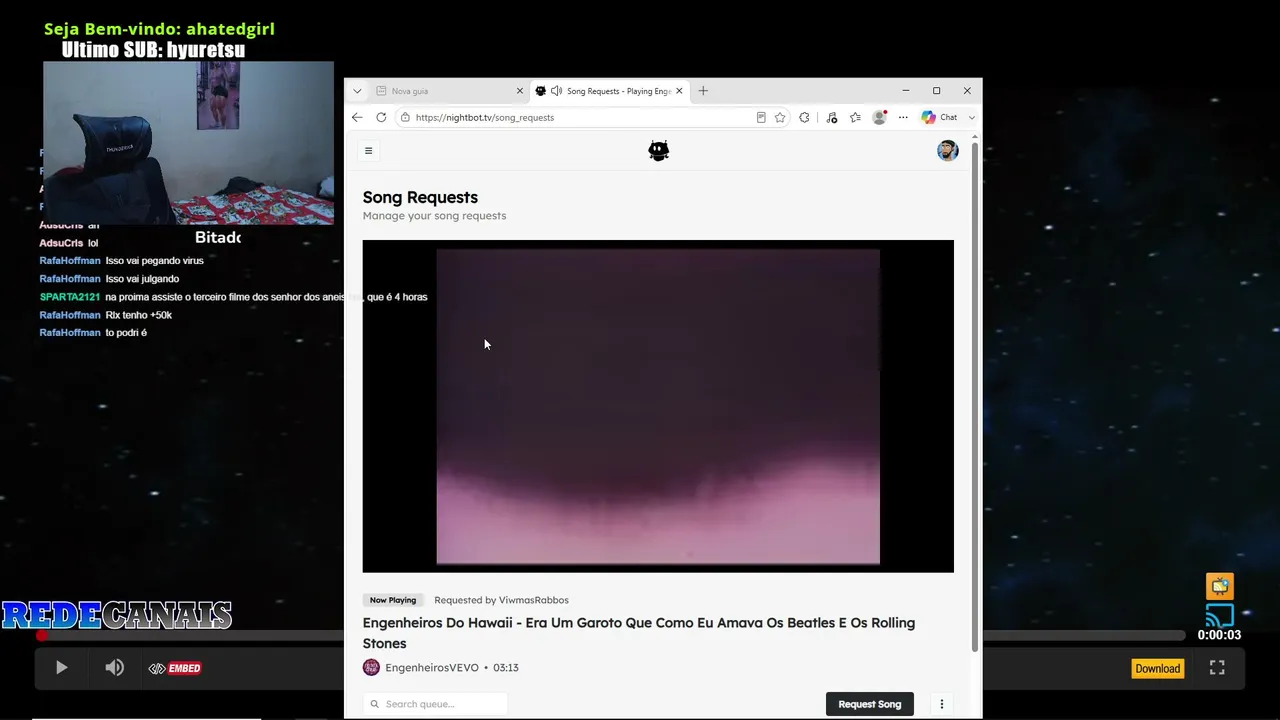Viewport: 1280px width, 720px height.
Task: Click 'Seja Bem-vindo: ahatedgirl' overlay text
Action: tap(159, 29)
